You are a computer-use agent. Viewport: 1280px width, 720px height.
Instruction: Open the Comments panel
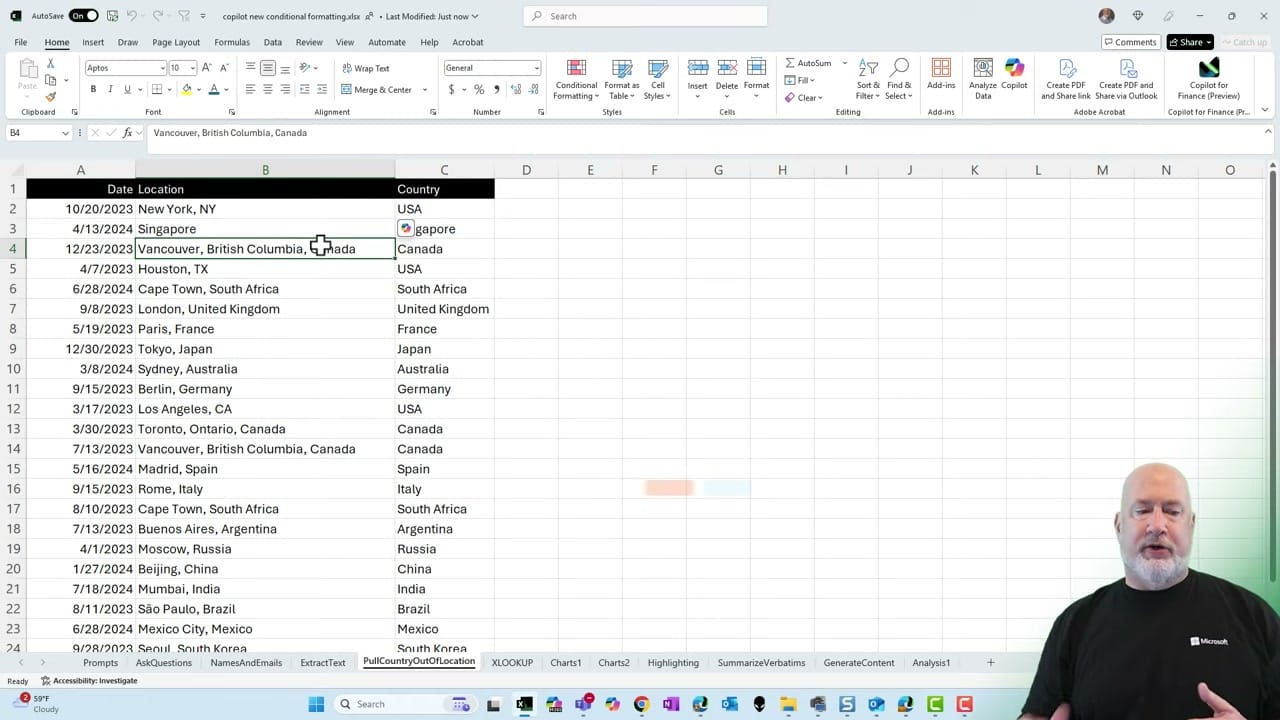point(1131,42)
